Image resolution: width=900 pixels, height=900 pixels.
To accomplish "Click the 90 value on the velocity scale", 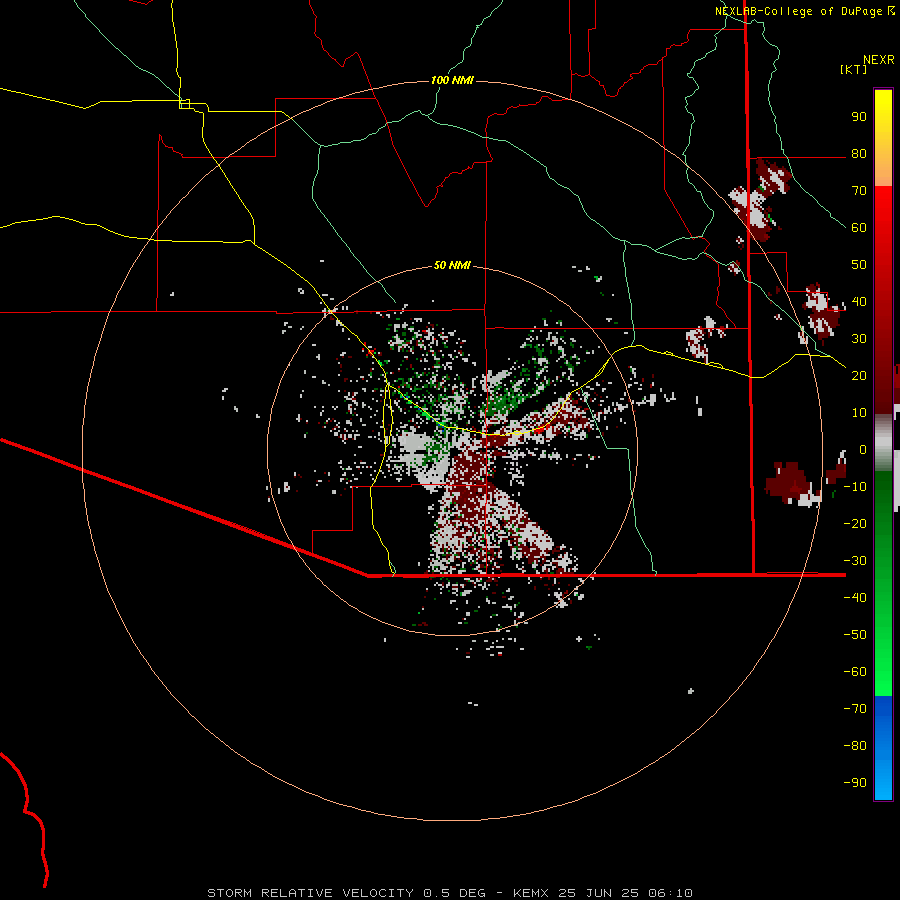I will tap(859, 117).
